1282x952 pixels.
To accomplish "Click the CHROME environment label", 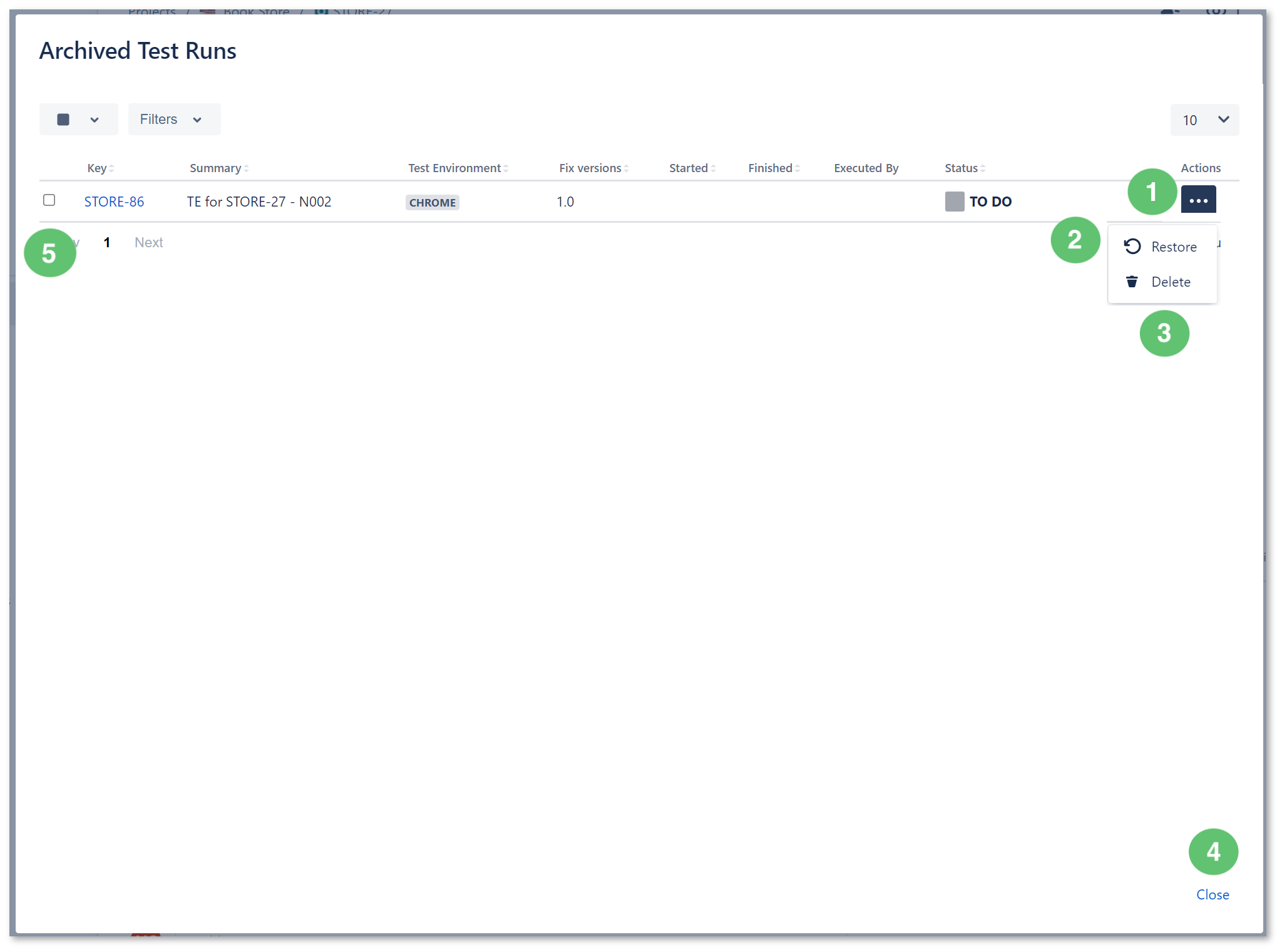I will click(432, 202).
